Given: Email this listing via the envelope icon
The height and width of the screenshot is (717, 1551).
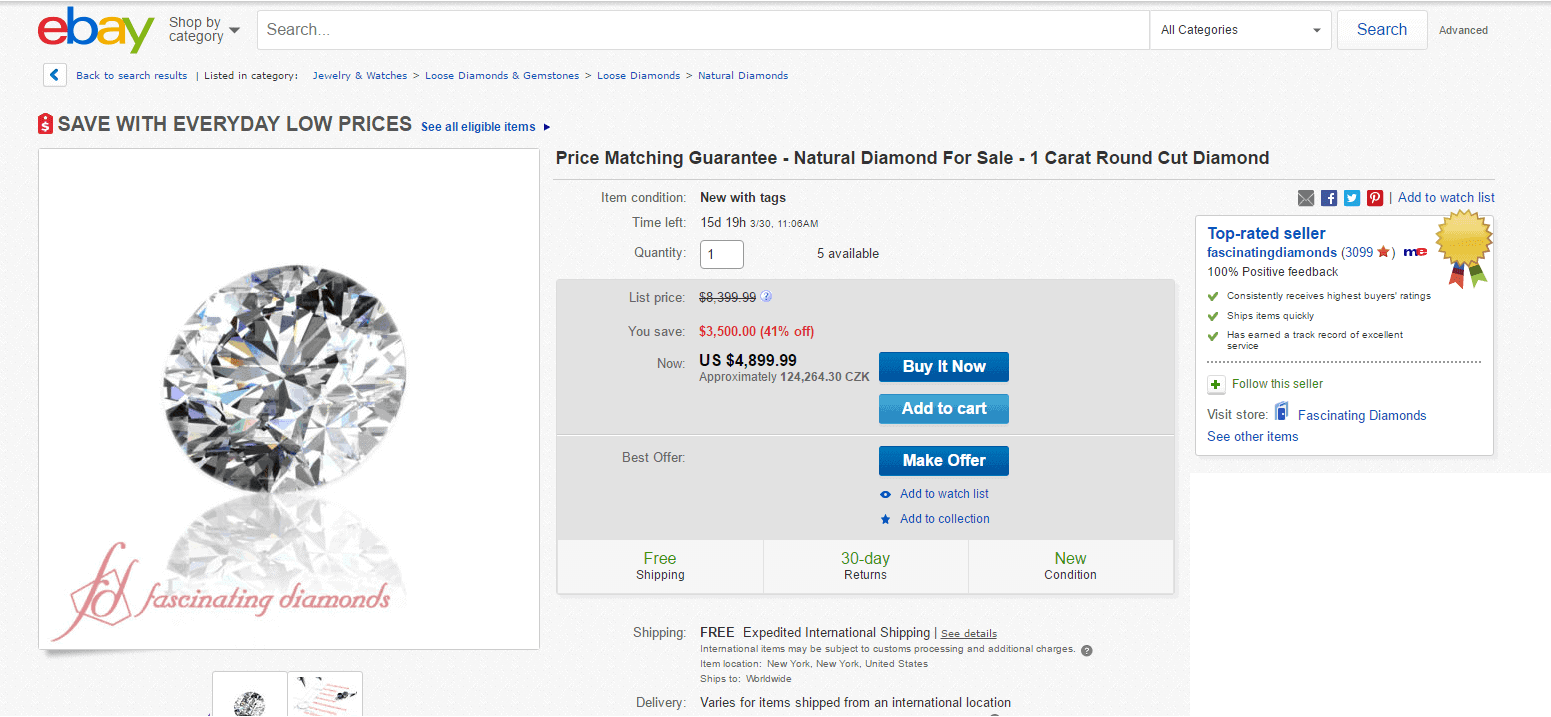Looking at the screenshot, I should (x=1306, y=197).
